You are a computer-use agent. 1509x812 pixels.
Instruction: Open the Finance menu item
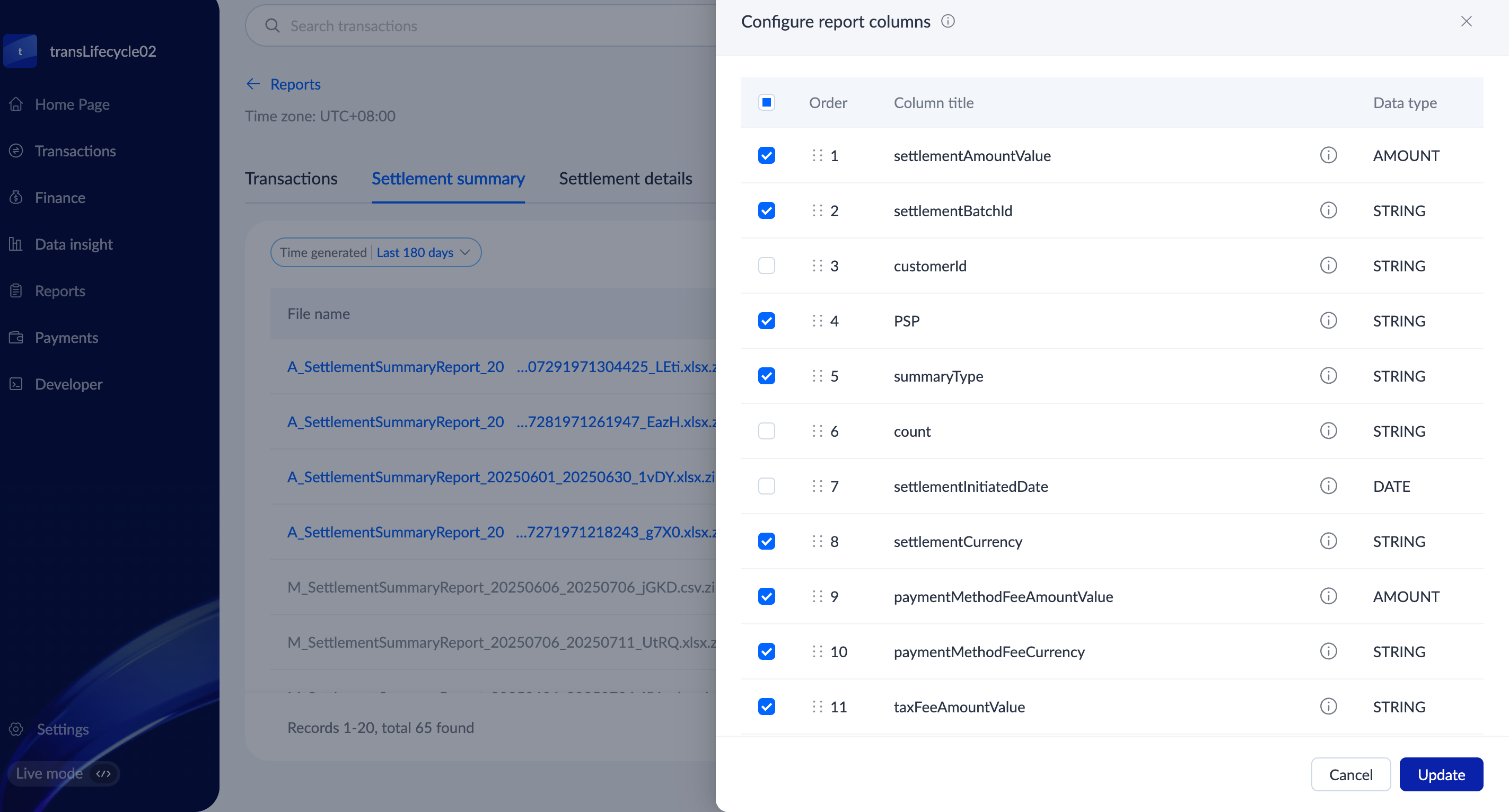(x=60, y=198)
